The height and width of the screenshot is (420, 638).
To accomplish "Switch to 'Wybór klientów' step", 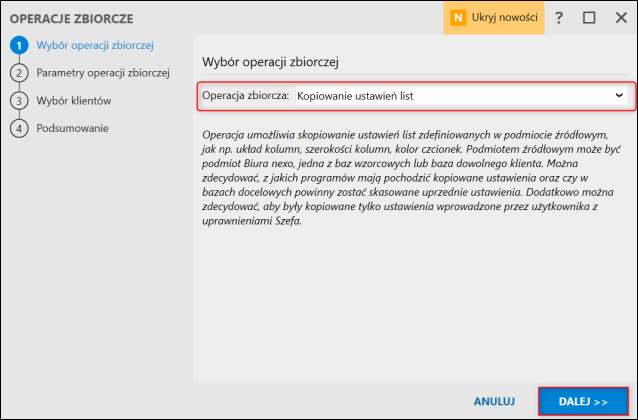I will coord(73,101).
